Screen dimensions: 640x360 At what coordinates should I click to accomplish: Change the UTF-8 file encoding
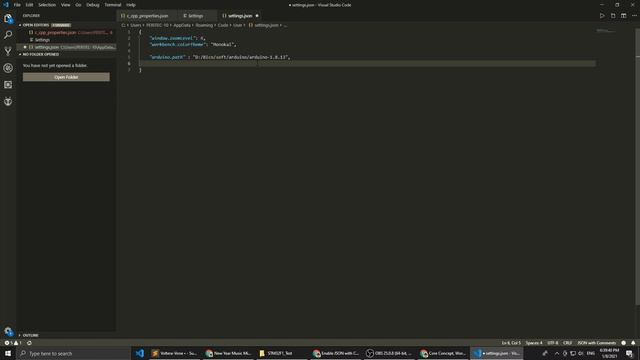click(x=553, y=343)
